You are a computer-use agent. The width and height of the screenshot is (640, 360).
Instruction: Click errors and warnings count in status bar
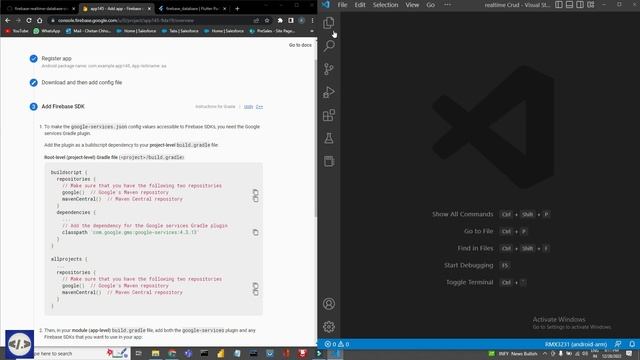click(x=337, y=344)
